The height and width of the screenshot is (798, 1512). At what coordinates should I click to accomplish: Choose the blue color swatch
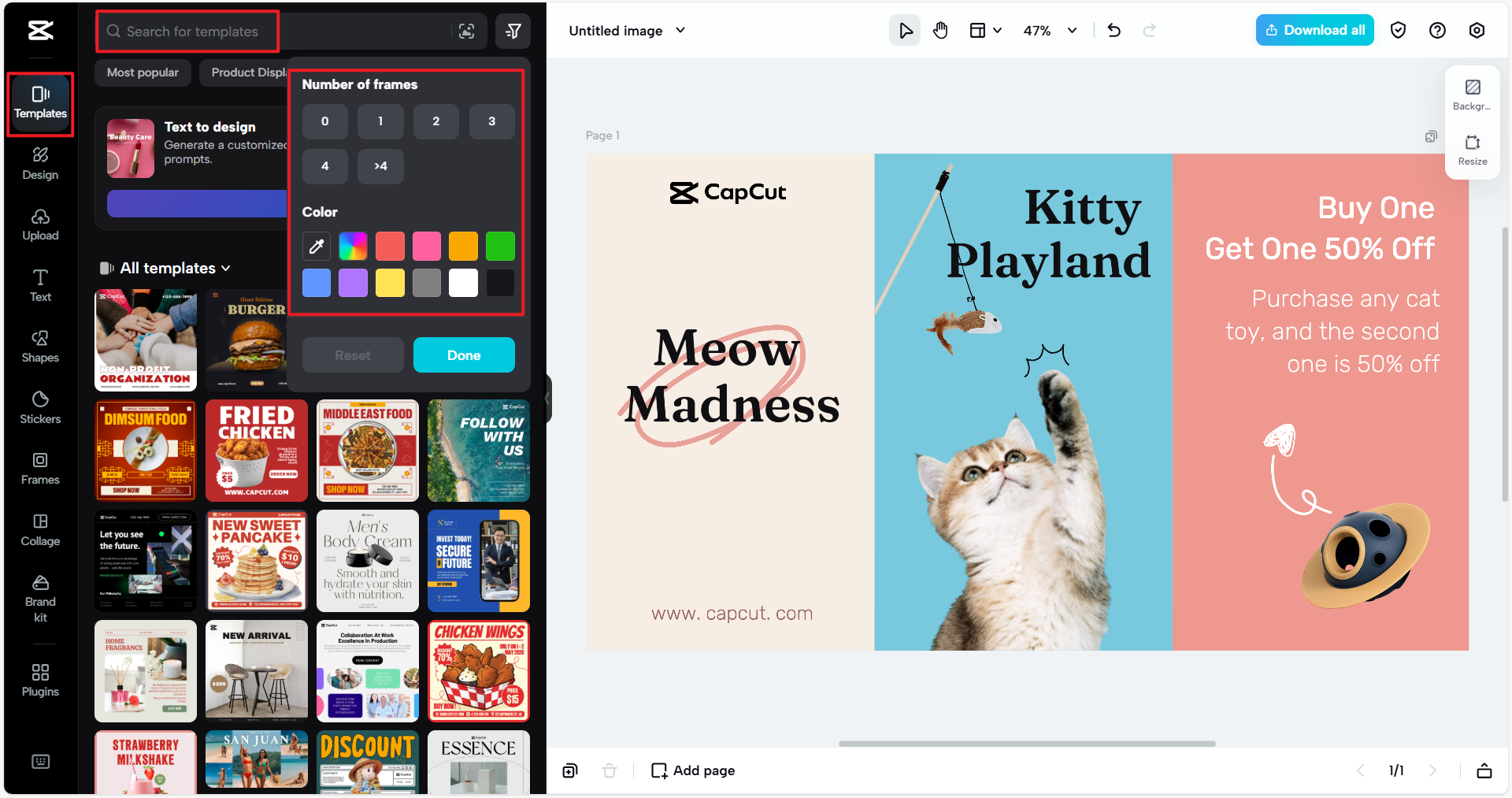coord(317,283)
